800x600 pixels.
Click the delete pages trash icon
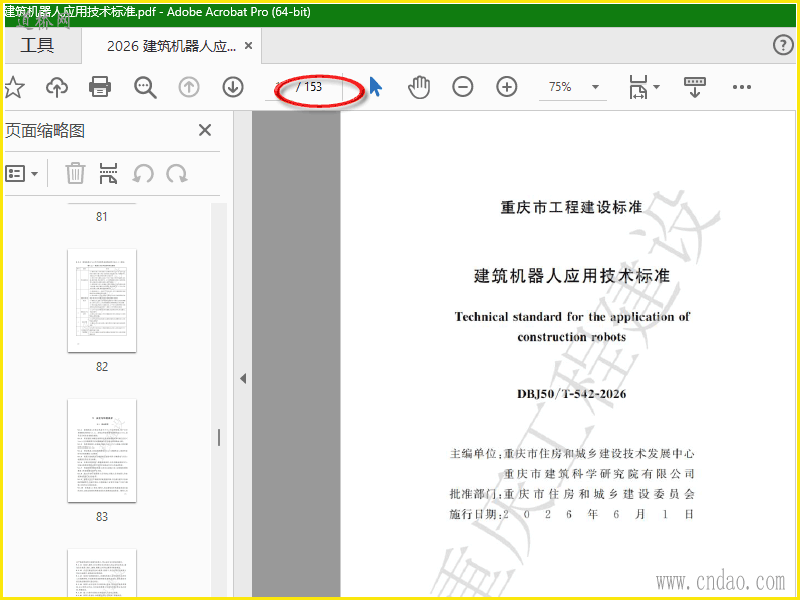pyautogui.click(x=75, y=173)
